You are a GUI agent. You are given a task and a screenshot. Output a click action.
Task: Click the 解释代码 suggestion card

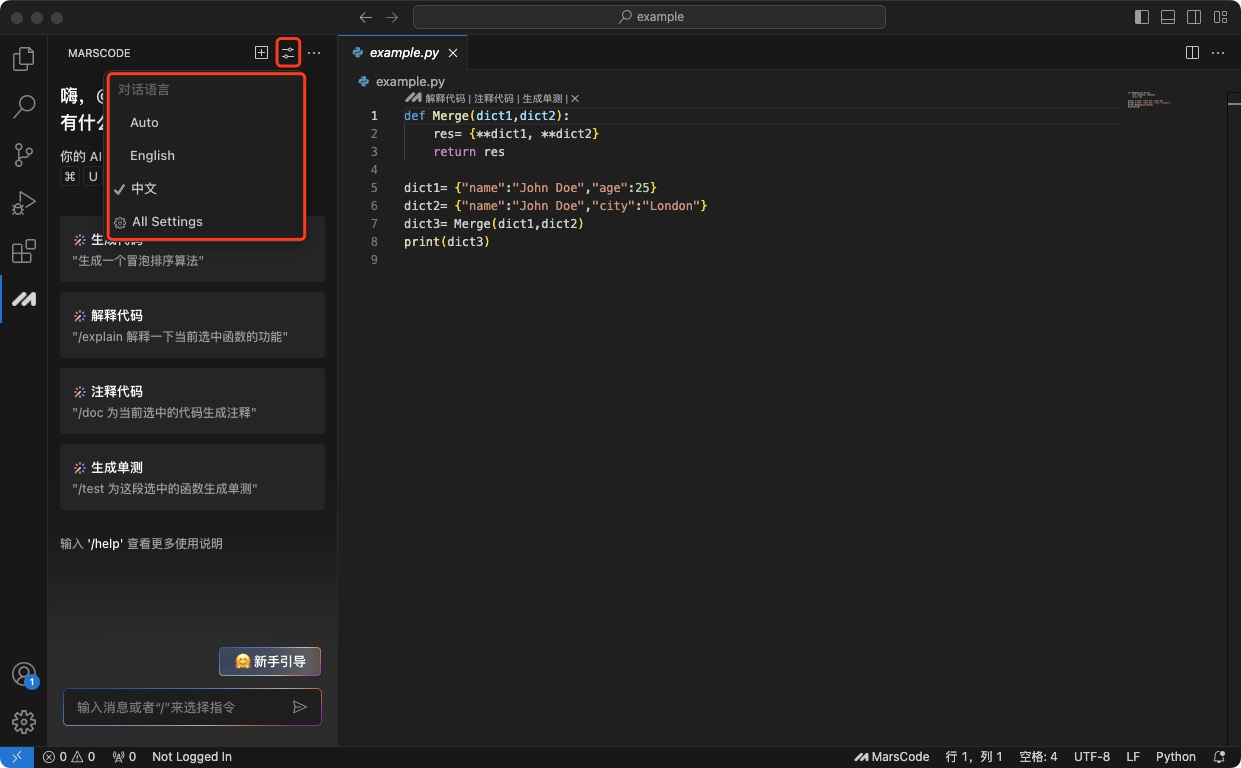(x=192, y=325)
